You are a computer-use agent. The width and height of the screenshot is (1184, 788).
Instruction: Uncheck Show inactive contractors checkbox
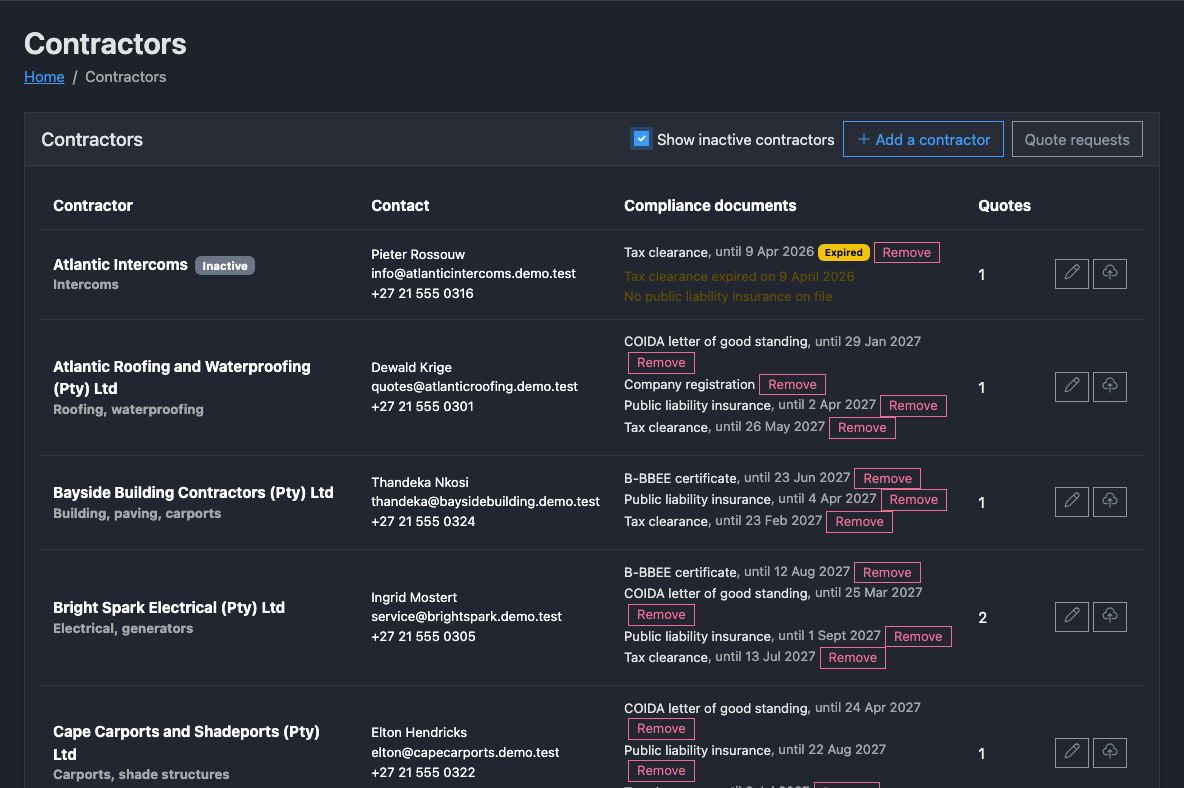pos(641,139)
